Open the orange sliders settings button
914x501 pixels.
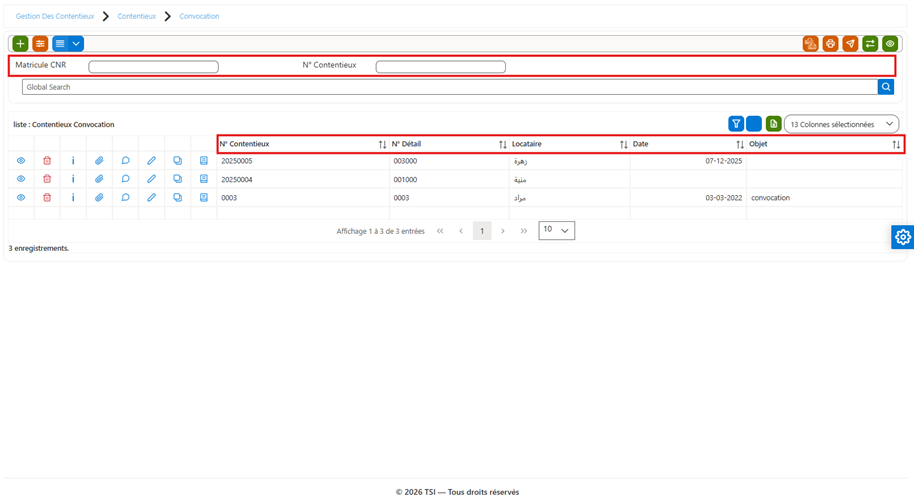[40, 44]
